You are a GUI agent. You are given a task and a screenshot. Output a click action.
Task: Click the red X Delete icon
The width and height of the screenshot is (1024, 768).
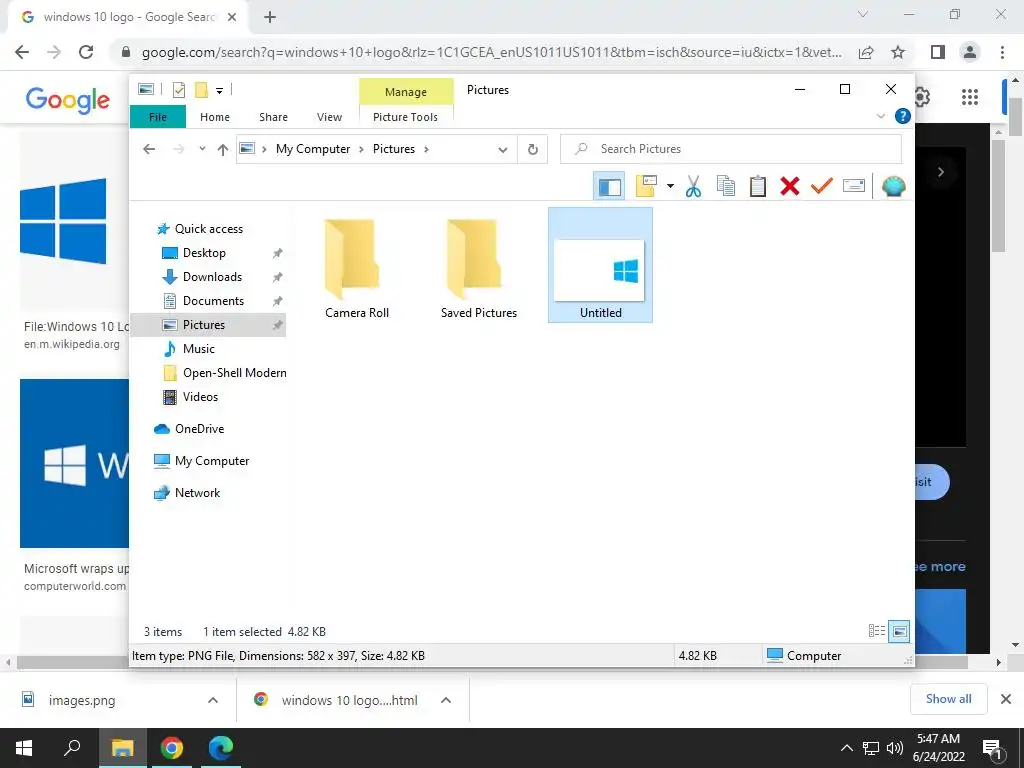coord(790,186)
